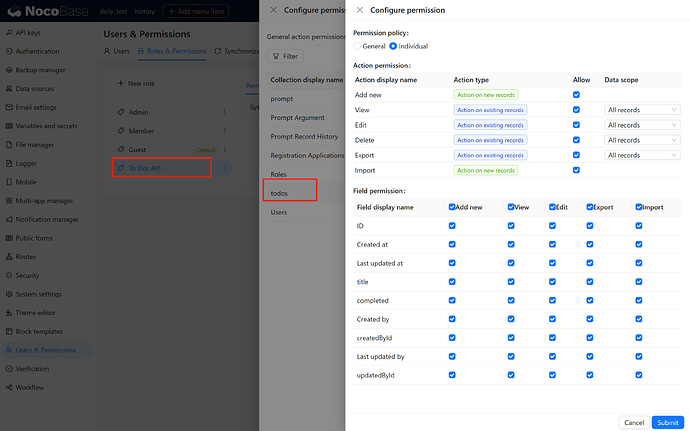Click the Theme editor icon
The height and width of the screenshot is (431, 690).
[9, 313]
